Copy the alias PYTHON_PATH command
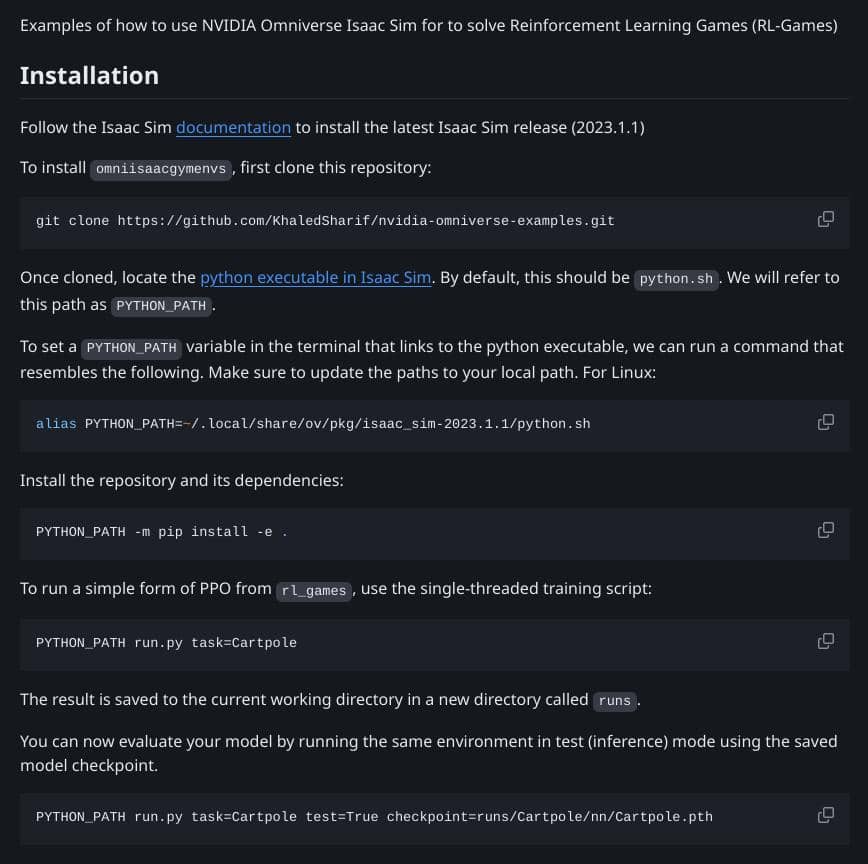Screen dimensions: 868x864 pyautogui.click(x=826, y=422)
